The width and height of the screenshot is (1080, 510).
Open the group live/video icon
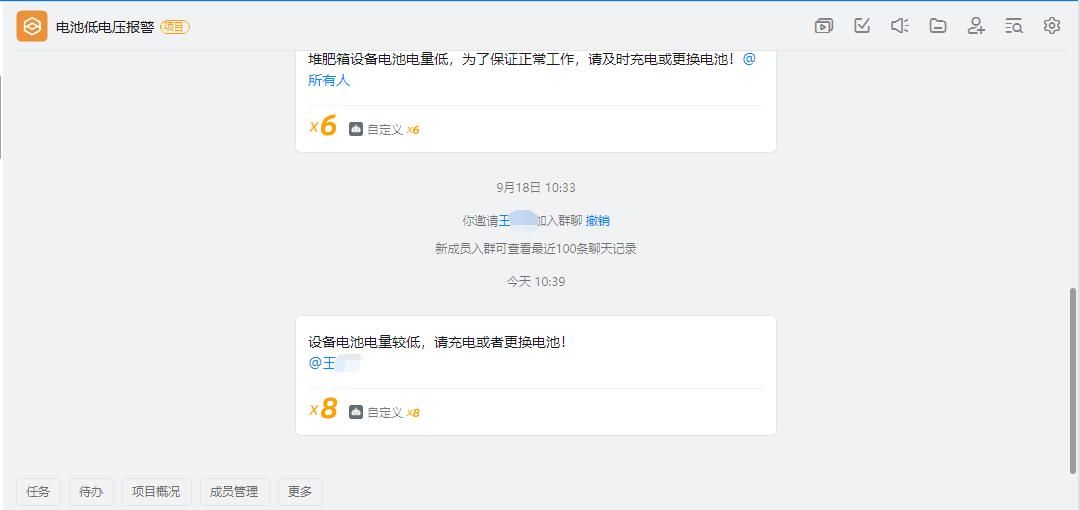click(824, 26)
